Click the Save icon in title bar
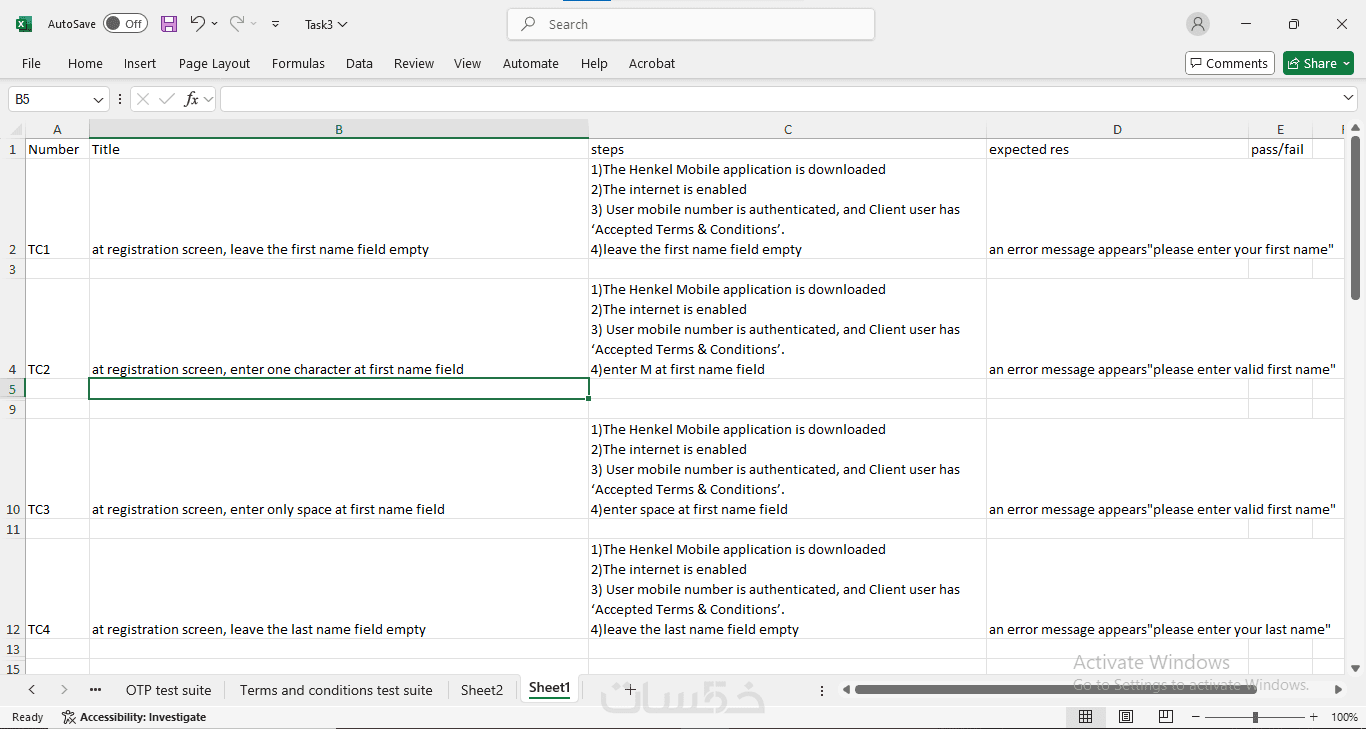The height and width of the screenshot is (729, 1366). coord(169,24)
